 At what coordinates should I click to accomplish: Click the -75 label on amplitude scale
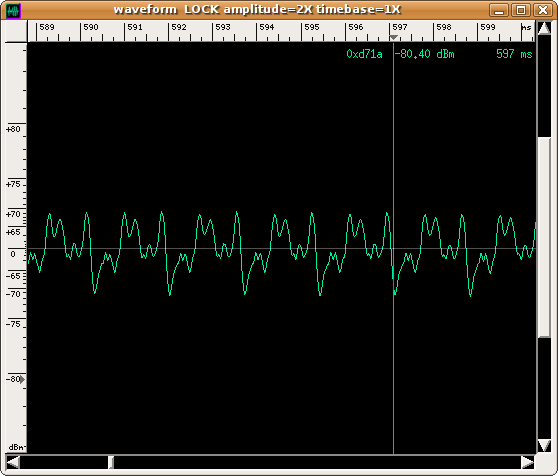pyautogui.click(x=13, y=324)
